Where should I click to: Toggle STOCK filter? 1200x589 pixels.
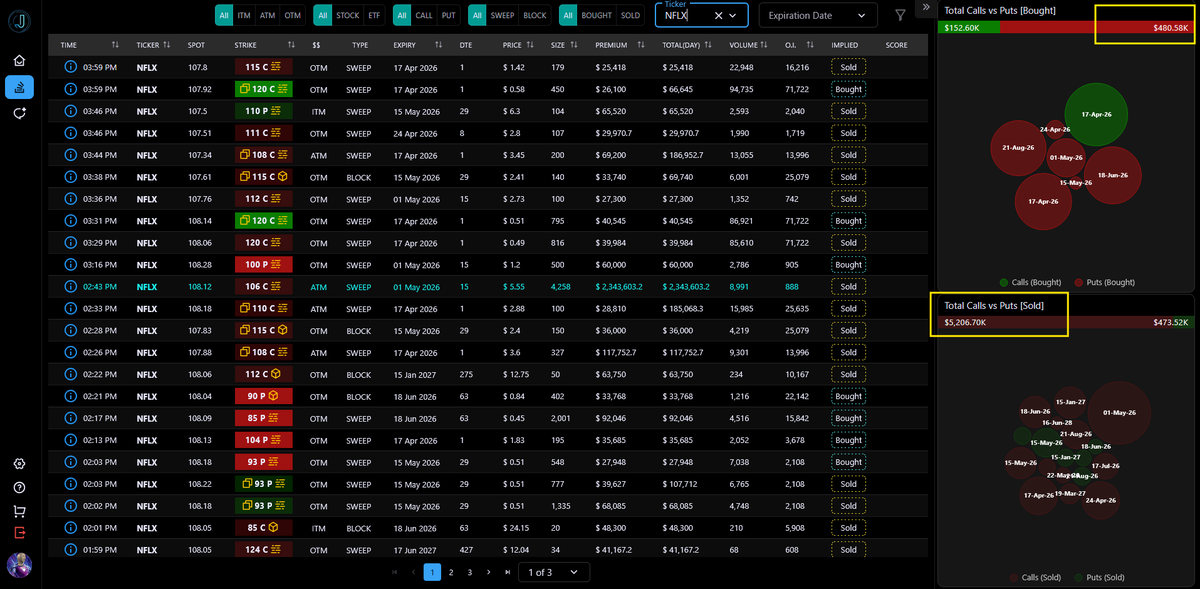pos(348,16)
